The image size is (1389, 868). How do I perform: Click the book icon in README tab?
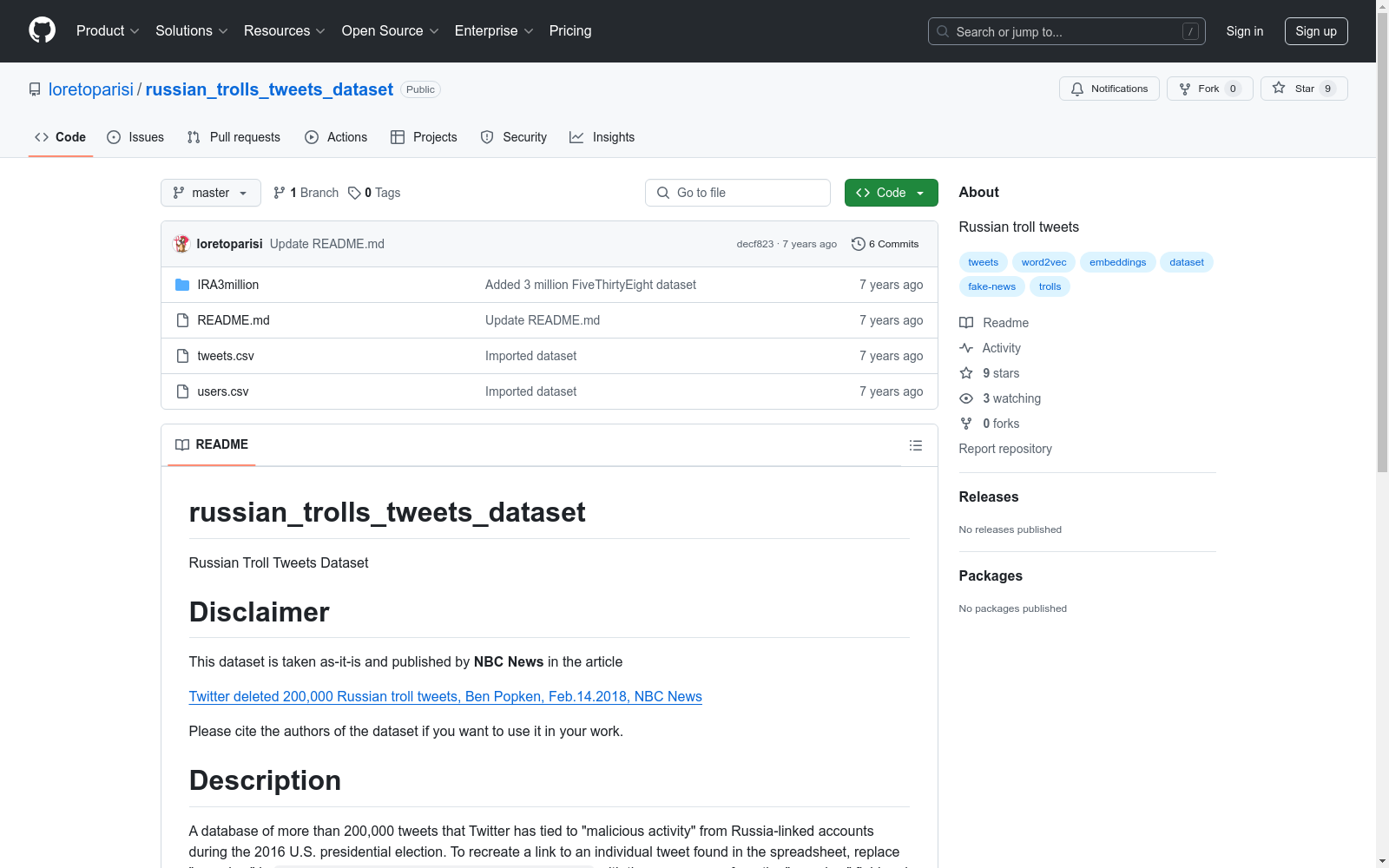[182, 444]
